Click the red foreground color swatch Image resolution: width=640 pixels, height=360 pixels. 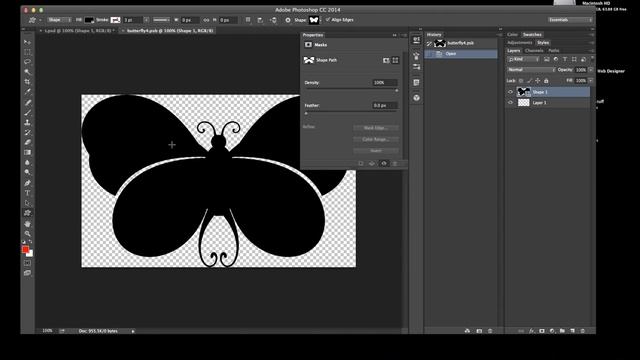pyautogui.click(x=26, y=249)
